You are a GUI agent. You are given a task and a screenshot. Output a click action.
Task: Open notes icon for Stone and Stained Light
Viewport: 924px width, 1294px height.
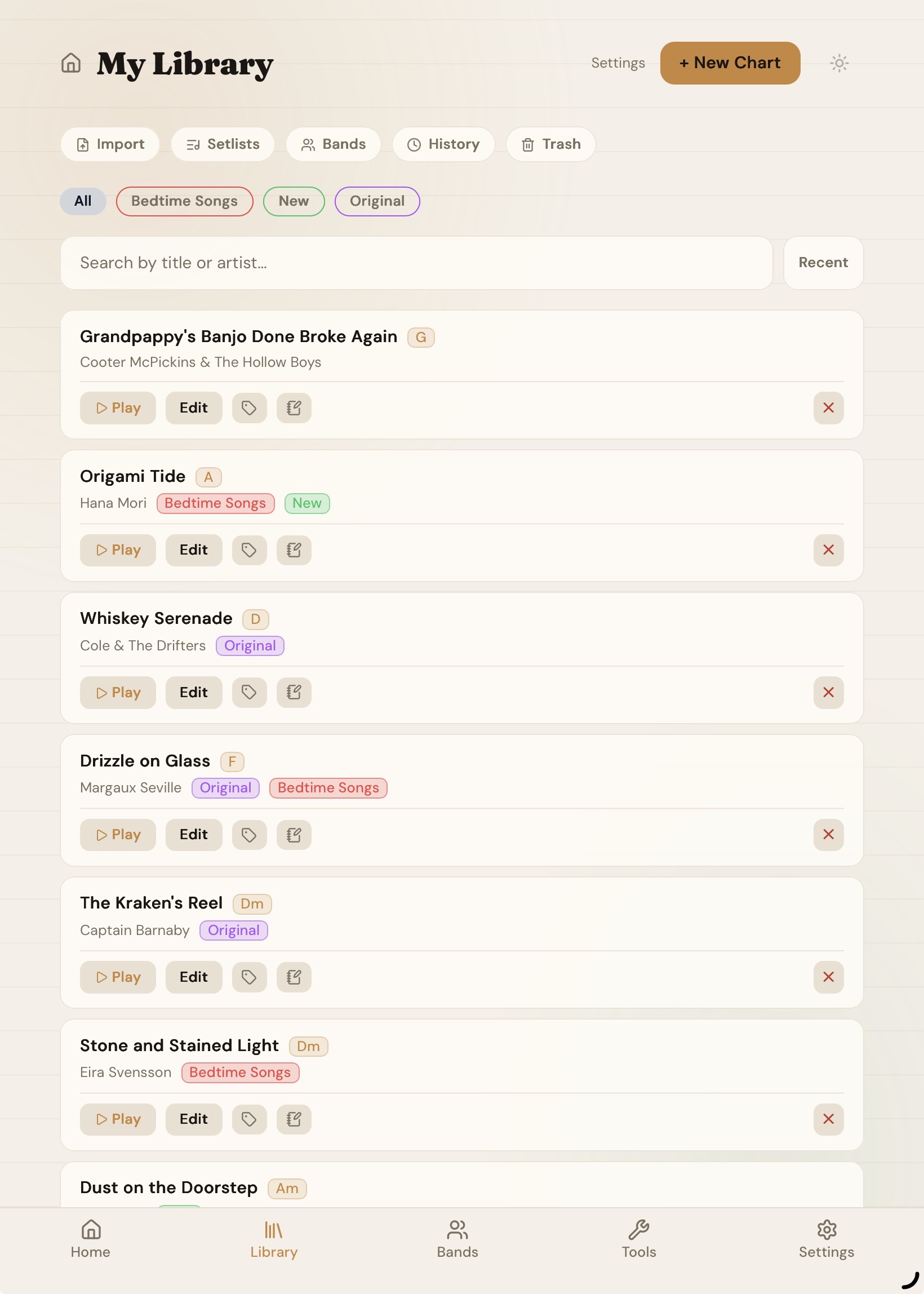(294, 1119)
